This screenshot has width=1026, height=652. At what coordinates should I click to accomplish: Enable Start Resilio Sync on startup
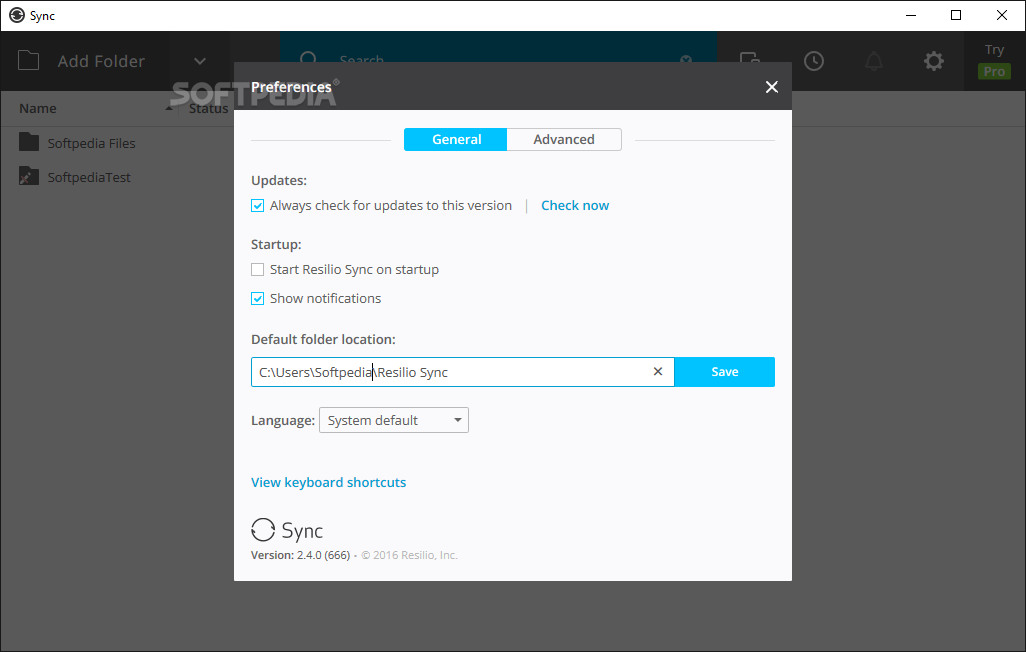pyautogui.click(x=258, y=270)
